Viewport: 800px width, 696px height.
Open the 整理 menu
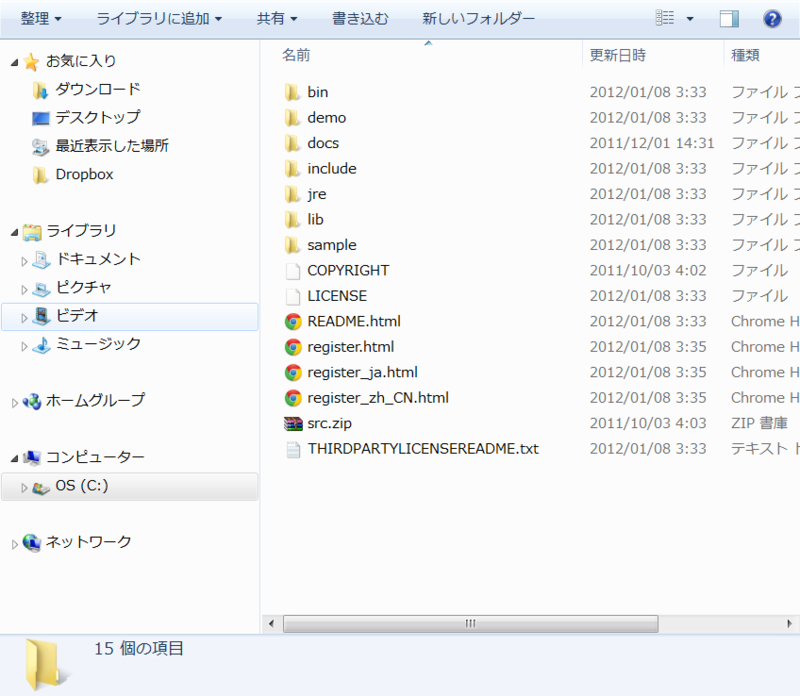coord(41,19)
